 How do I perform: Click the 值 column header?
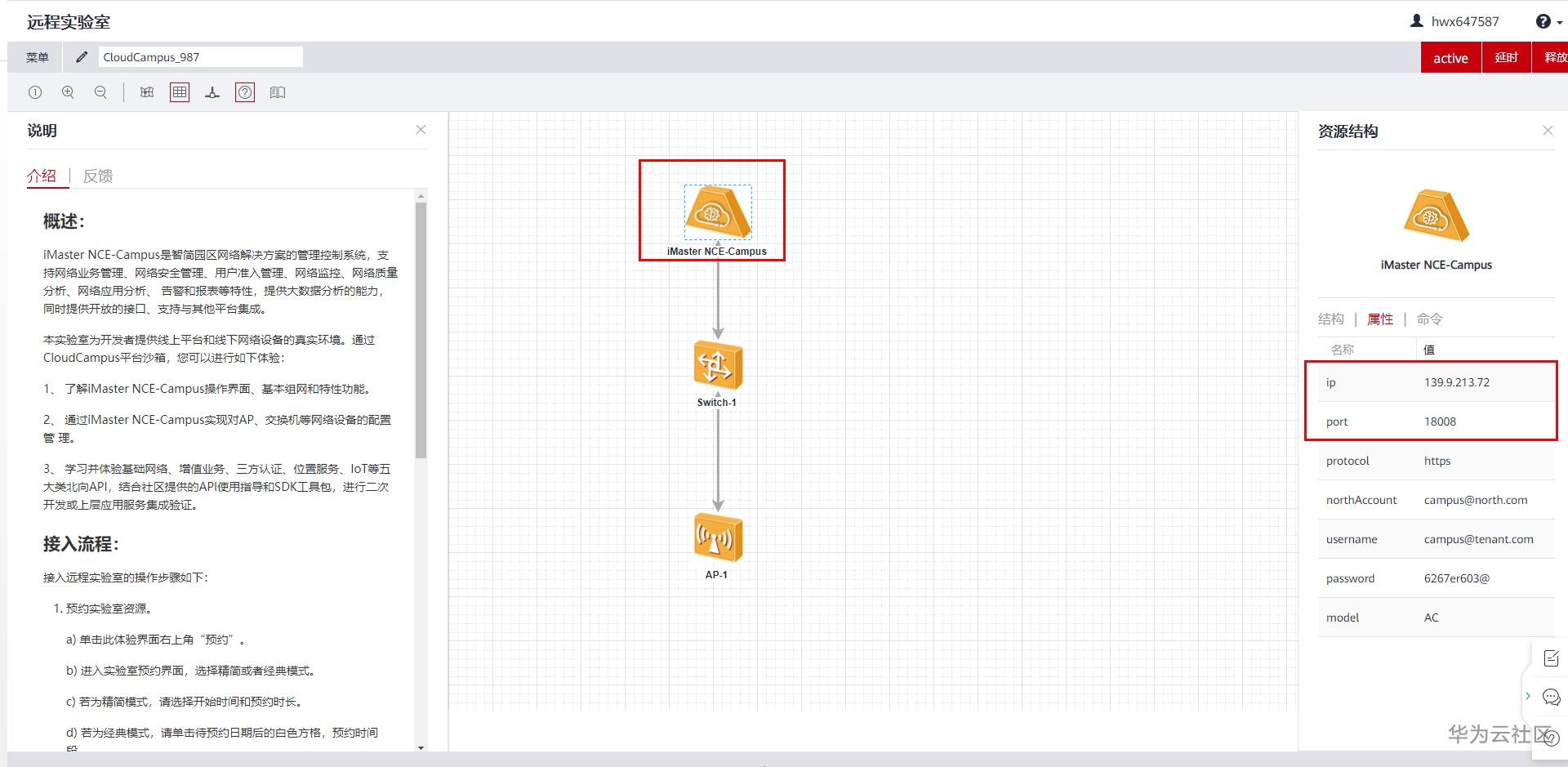tap(1429, 350)
